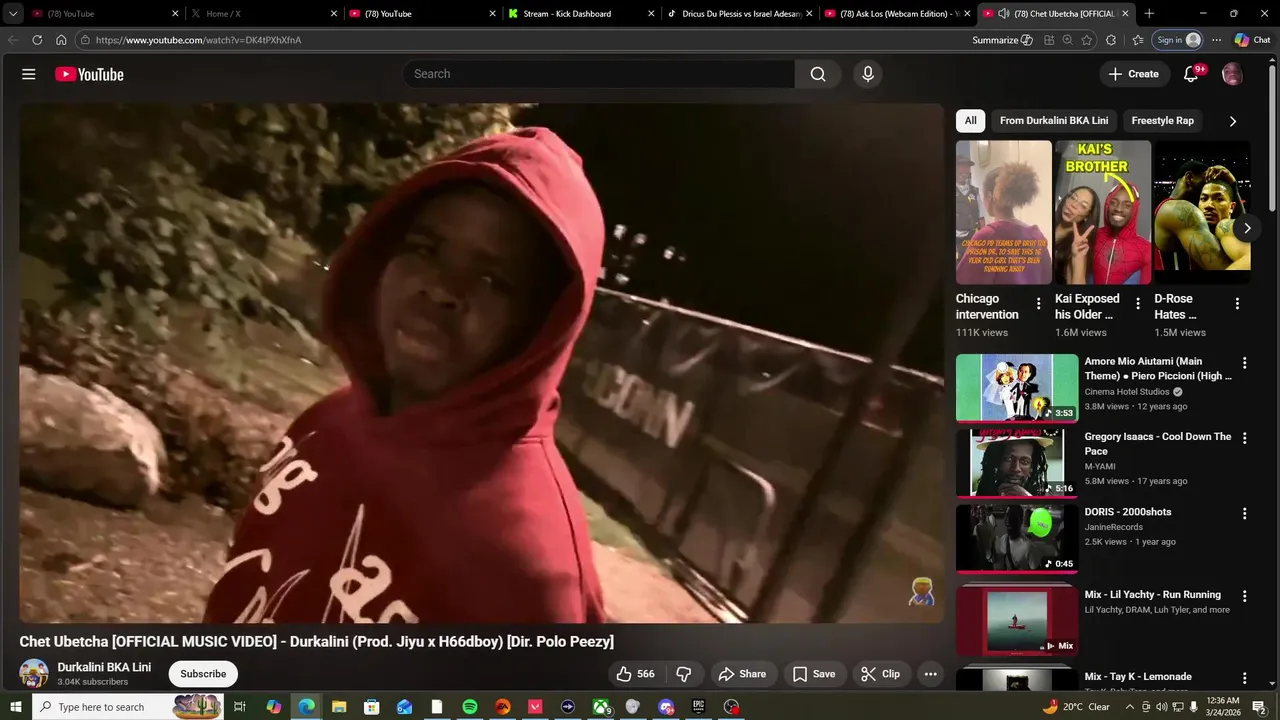Image resolution: width=1280 pixels, height=720 pixels.
Task: Click the browser address bar URL
Action: 198,40
